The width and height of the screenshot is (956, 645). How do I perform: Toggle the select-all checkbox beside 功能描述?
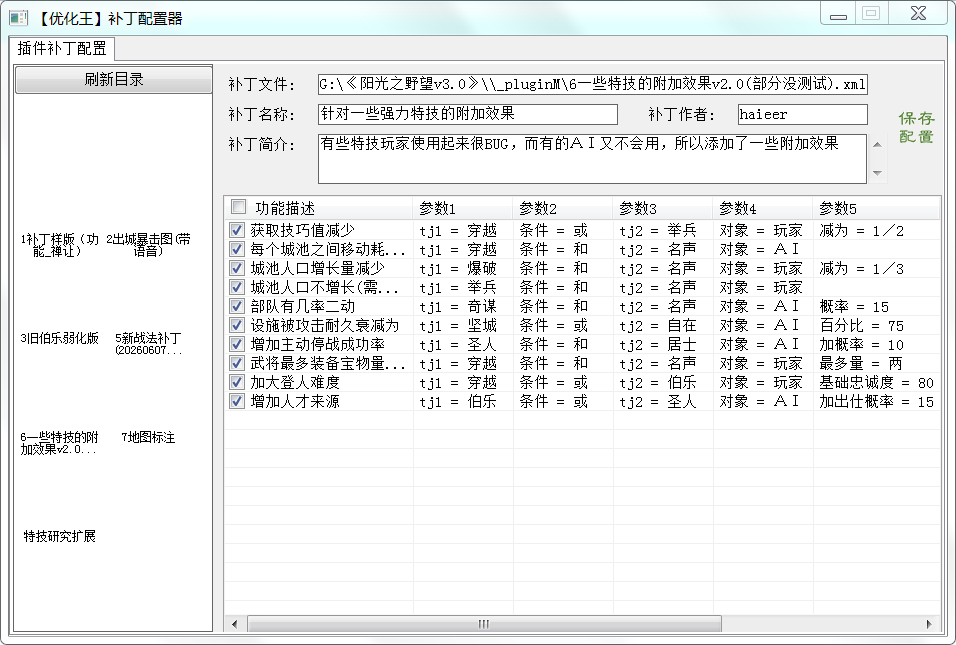(238, 207)
